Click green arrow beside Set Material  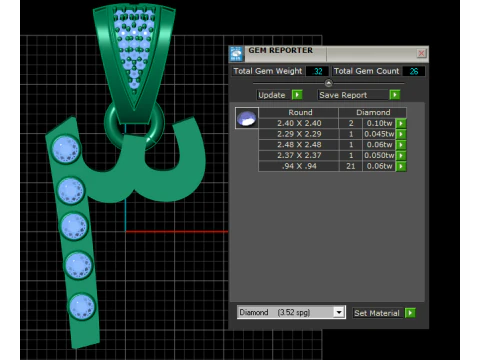tap(410, 313)
